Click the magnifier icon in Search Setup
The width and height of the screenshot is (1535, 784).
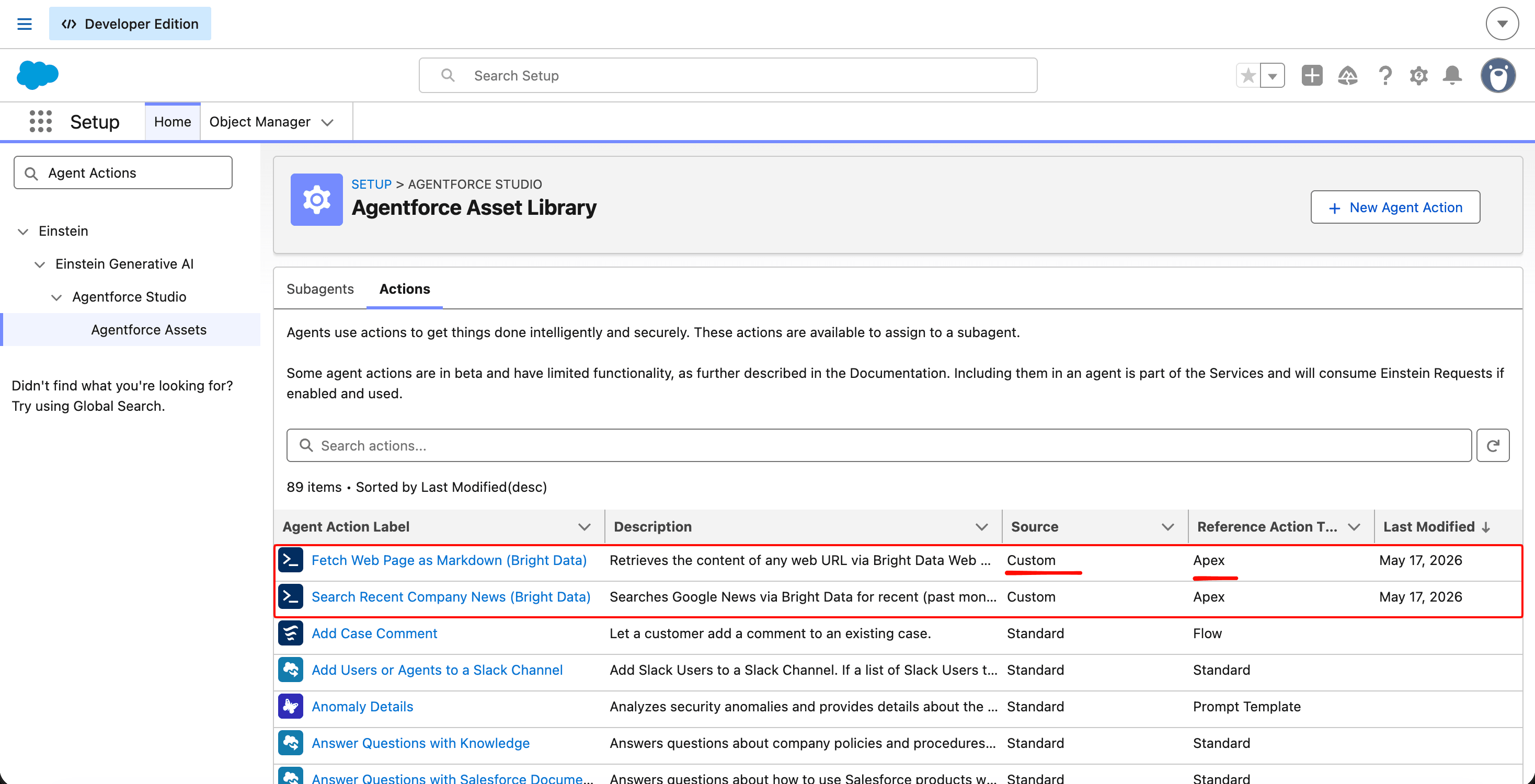click(448, 76)
